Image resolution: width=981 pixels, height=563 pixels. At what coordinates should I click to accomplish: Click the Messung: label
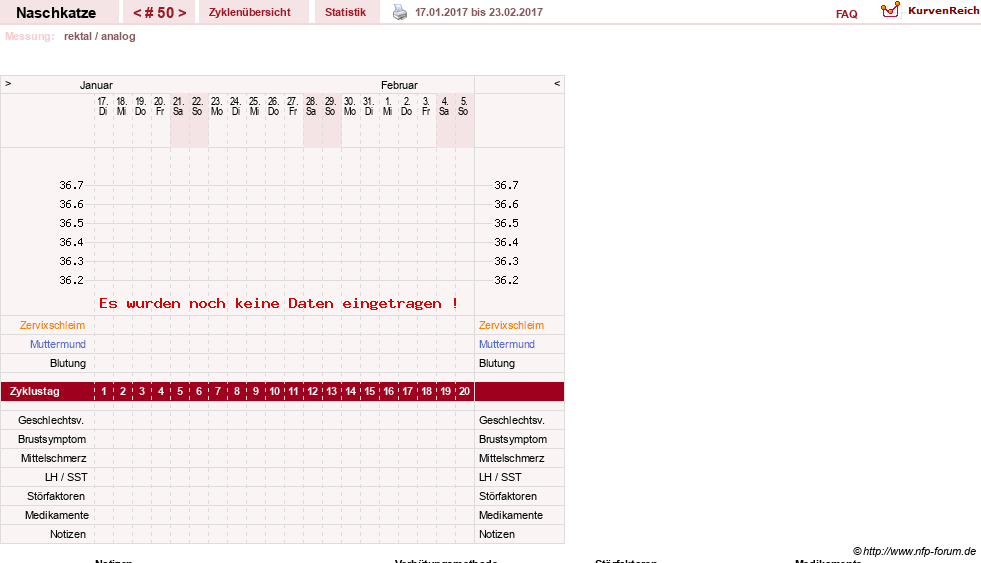(29, 36)
